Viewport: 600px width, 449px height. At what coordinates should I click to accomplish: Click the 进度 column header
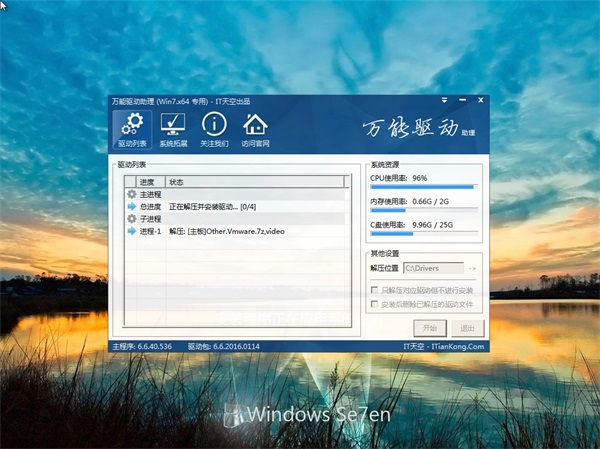(x=146, y=182)
